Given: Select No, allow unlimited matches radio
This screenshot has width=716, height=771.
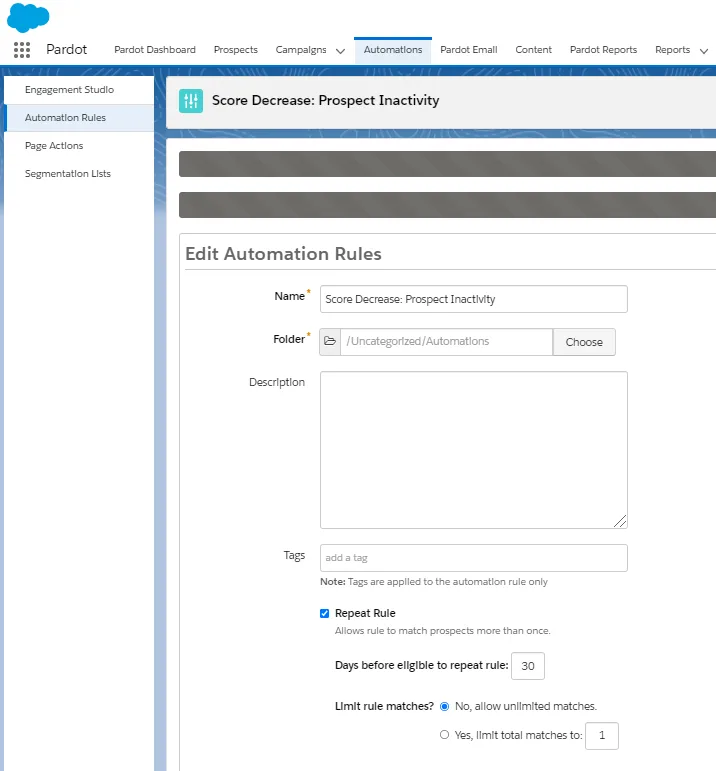Looking at the screenshot, I should click(445, 706).
